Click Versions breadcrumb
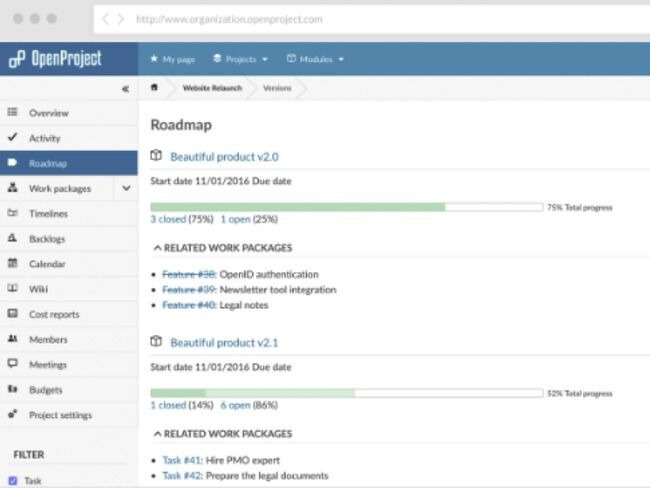Screen dimensions: 650x488 (277, 88)
